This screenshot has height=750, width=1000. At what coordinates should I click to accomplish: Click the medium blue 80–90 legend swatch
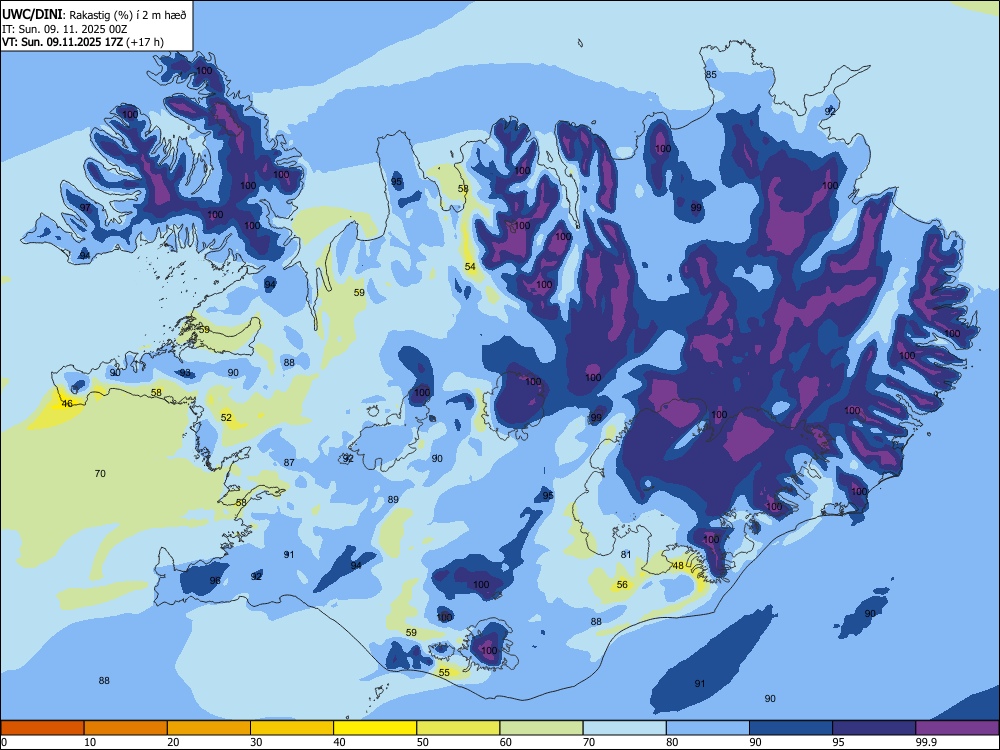(x=708, y=728)
